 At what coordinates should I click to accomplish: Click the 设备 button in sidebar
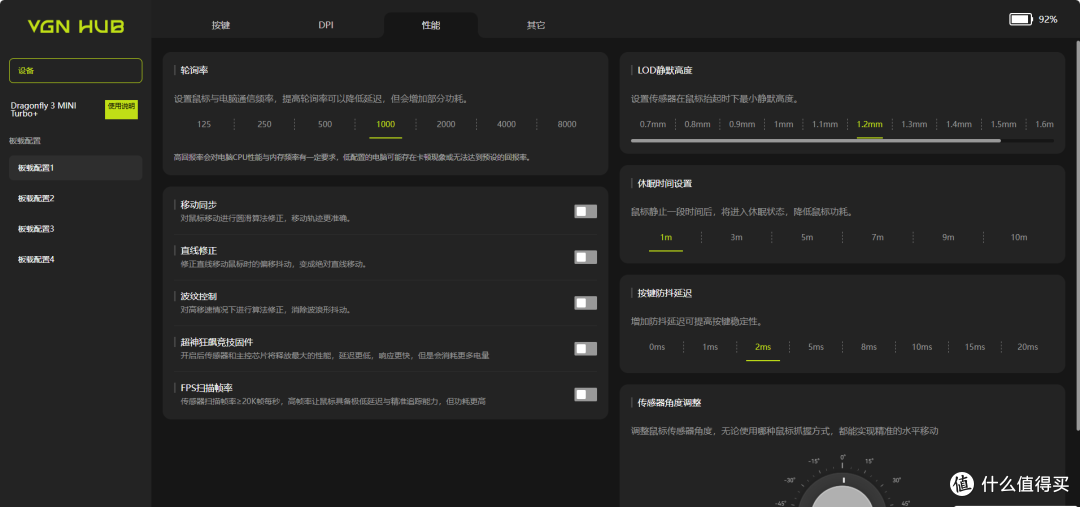76,71
